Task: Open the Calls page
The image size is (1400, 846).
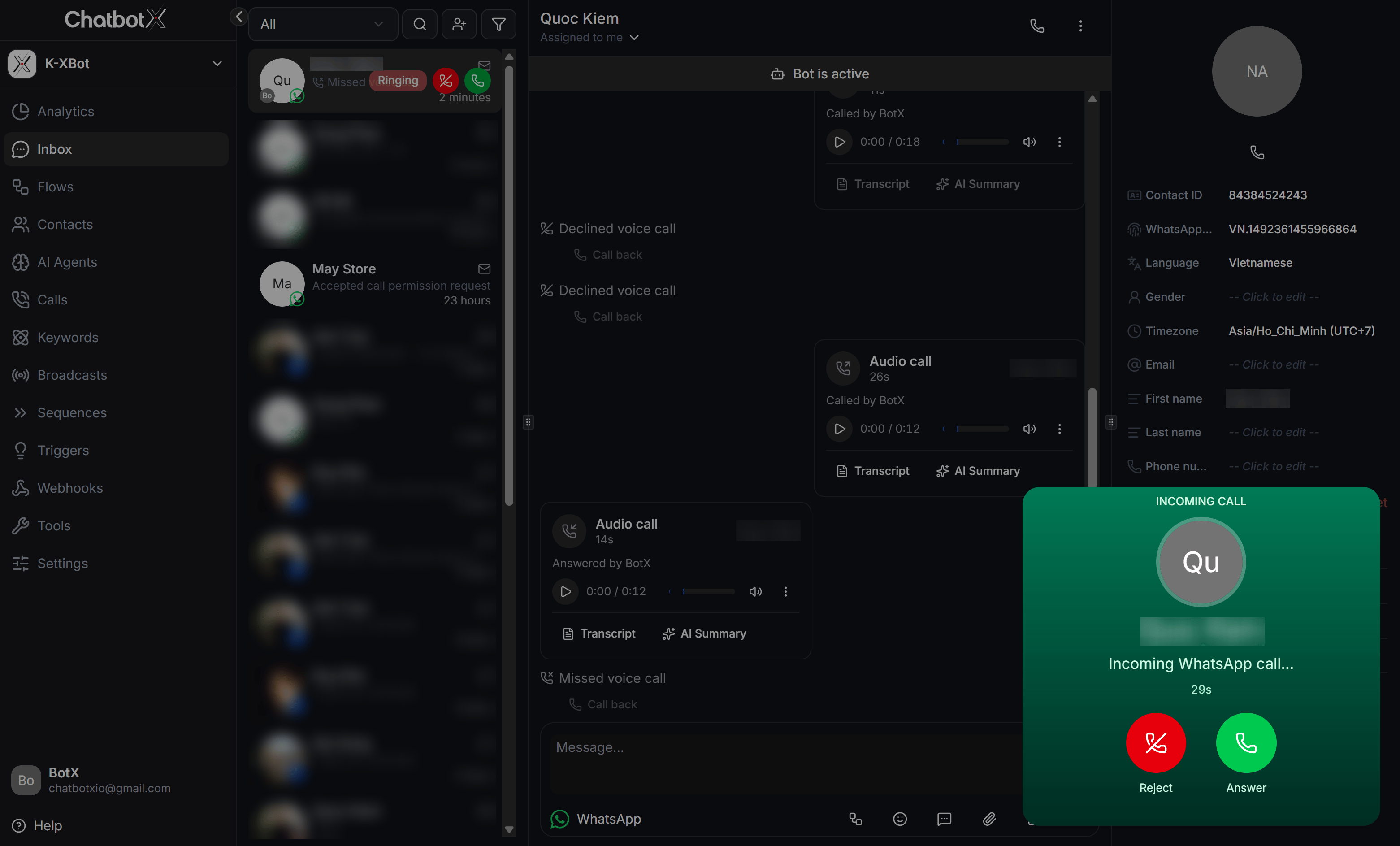Action: click(x=116, y=299)
